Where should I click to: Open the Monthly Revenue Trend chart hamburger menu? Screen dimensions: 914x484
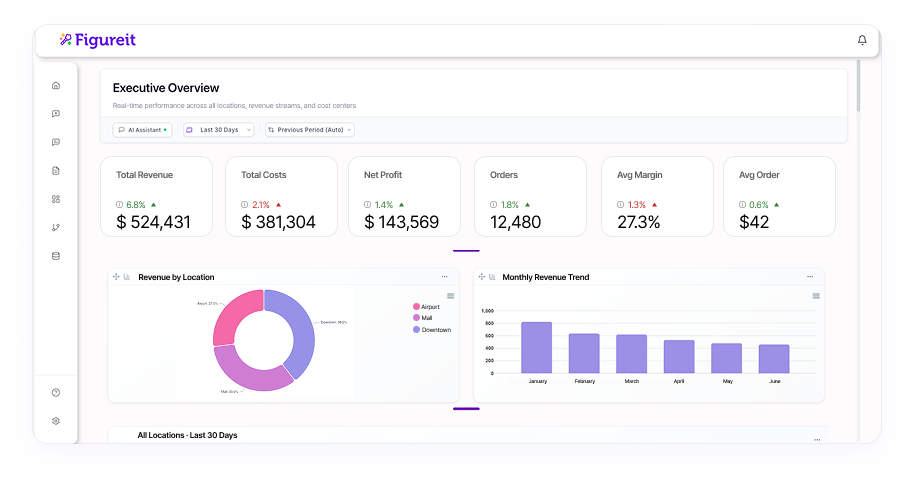[x=816, y=296]
